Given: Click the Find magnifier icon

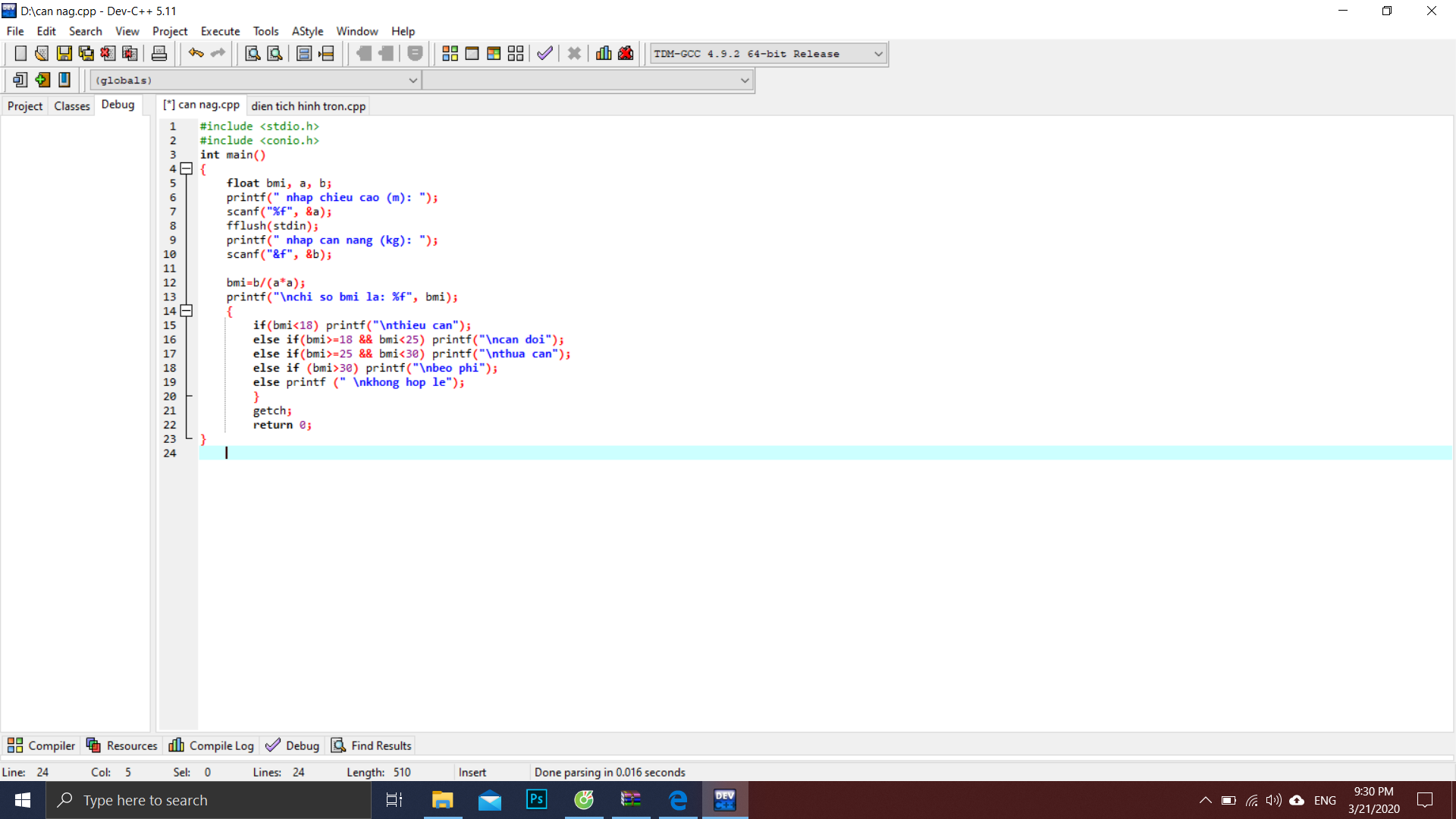Looking at the screenshot, I should pos(253,53).
